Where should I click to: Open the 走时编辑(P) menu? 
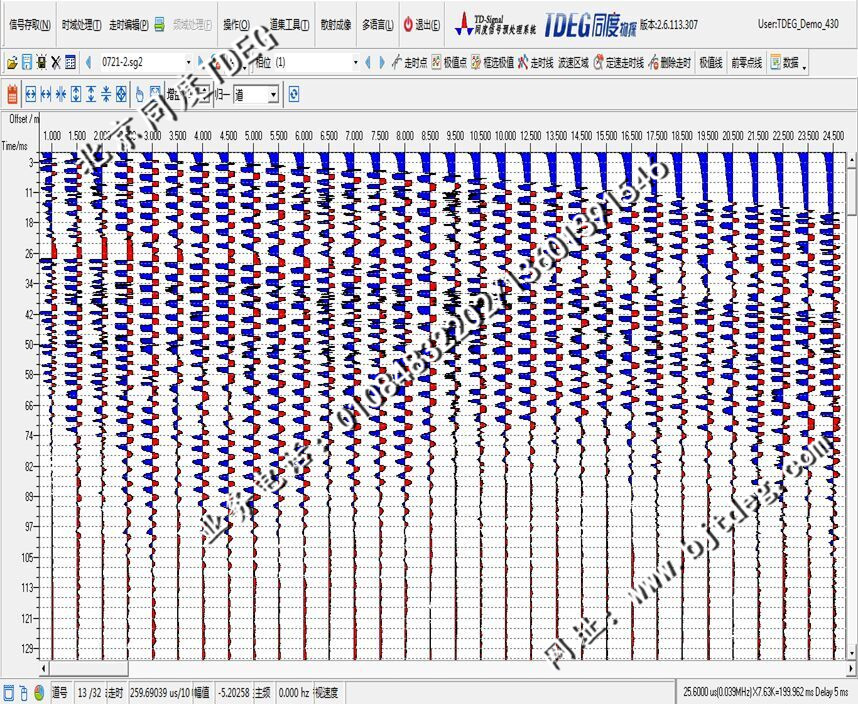129,25
